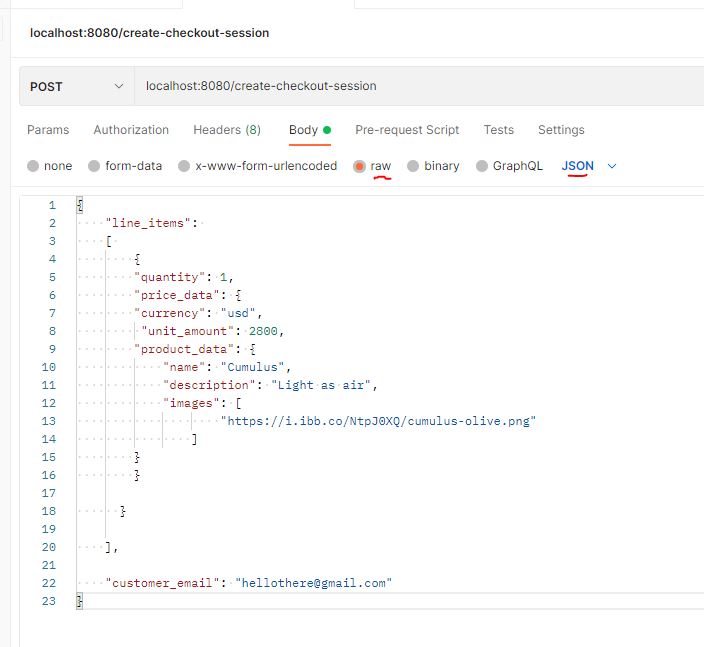Image resolution: width=704 pixels, height=647 pixels.
Task: Select the binary radio option
Action: [413, 166]
